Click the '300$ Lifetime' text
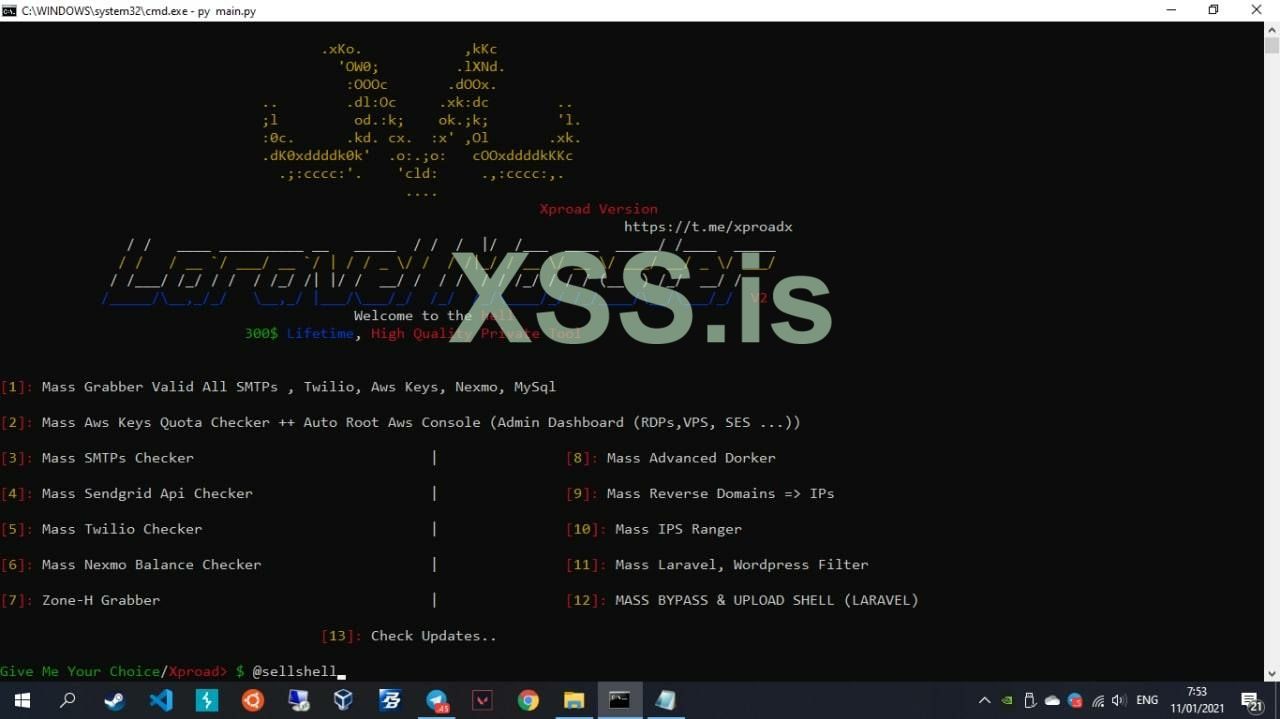The width and height of the screenshot is (1280, 719). pyautogui.click(x=299, y=334)
